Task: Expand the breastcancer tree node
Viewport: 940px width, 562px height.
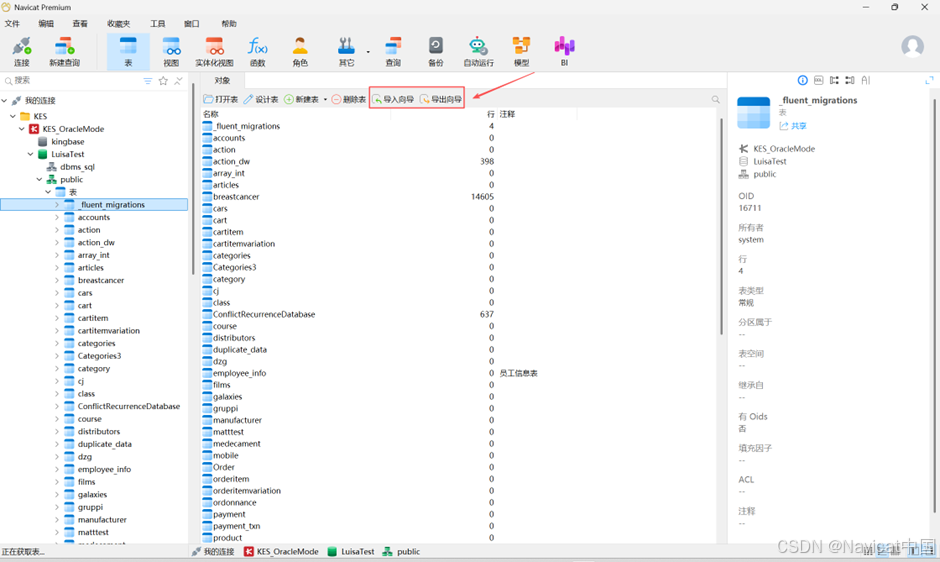Action: [57, 280]
